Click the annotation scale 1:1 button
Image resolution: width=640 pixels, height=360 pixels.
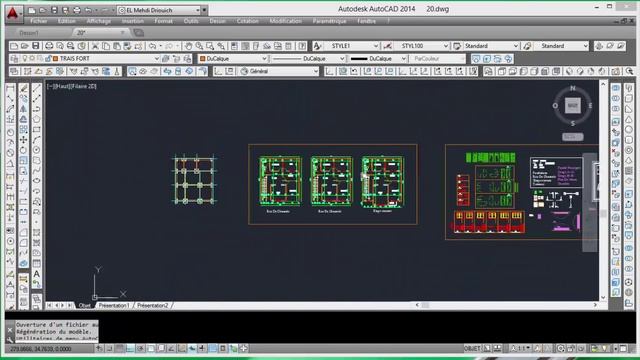click(520, 349)
